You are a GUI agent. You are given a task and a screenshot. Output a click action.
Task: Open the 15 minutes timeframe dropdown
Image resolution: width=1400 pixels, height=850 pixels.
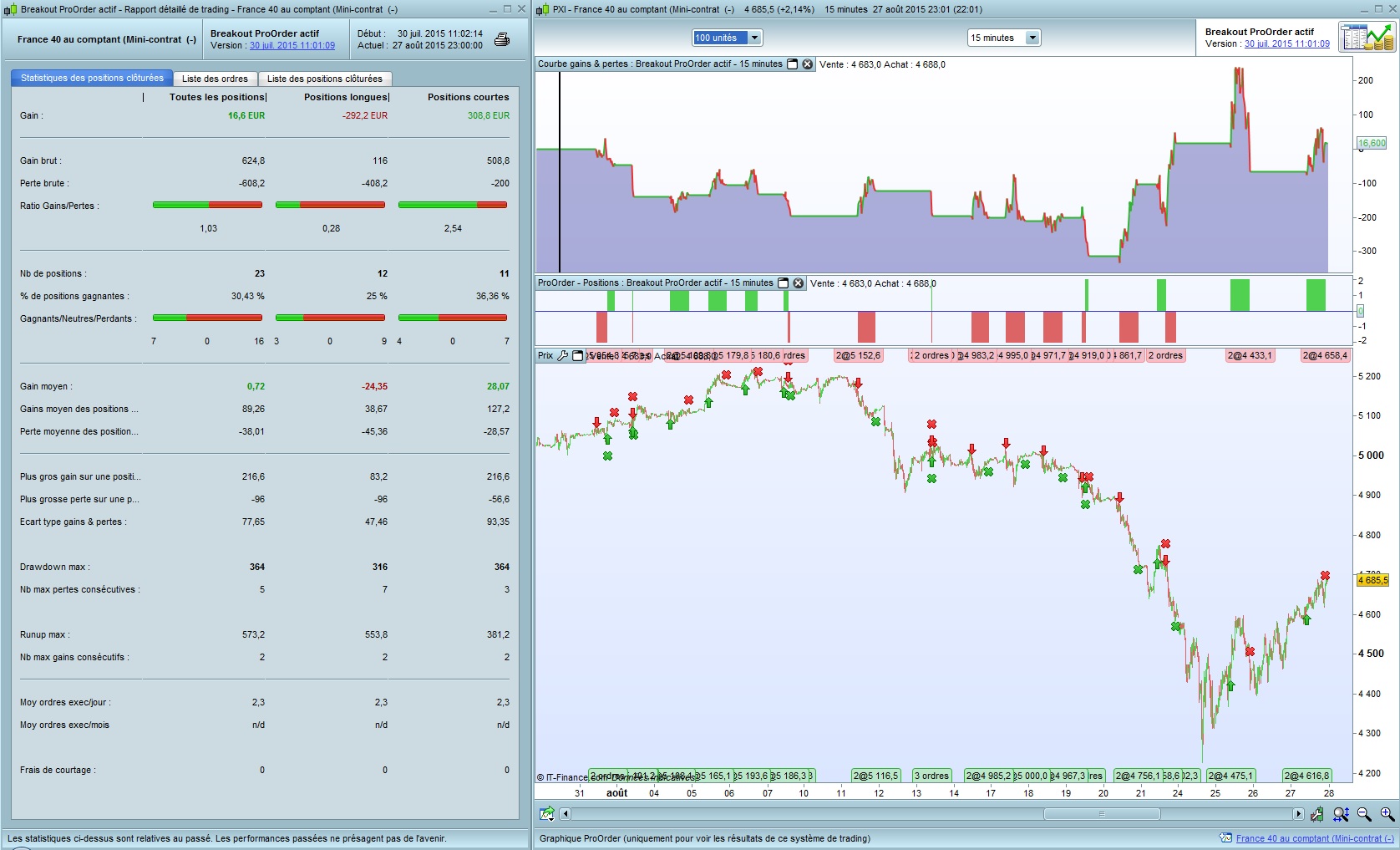tap(1032, 38)
